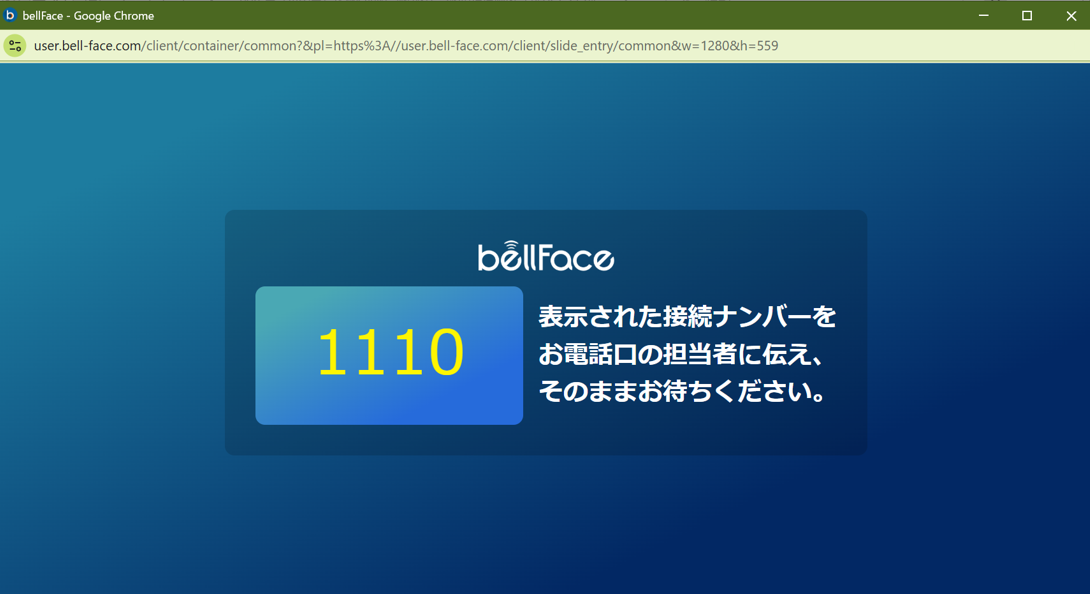Click the text line 'お電話口の担当者に伝え、'
Screen dimensions: 1090x594
pos(682,354)
